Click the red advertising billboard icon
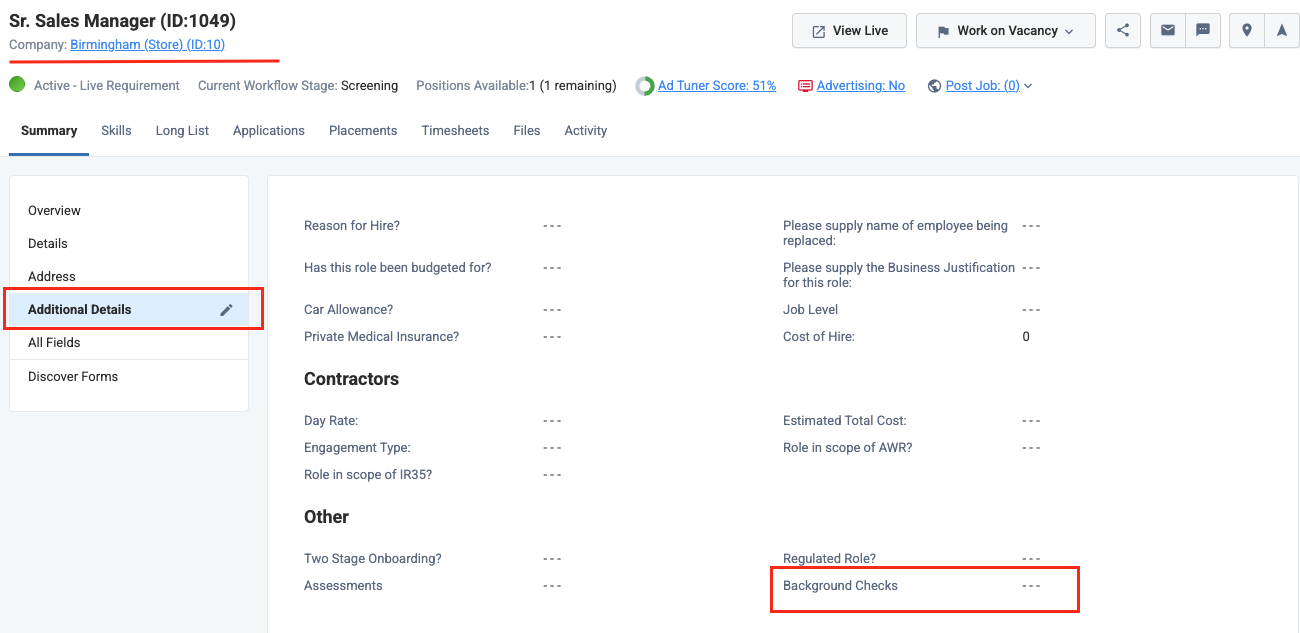Screen dimensions: 1300x633 (805, 85)
